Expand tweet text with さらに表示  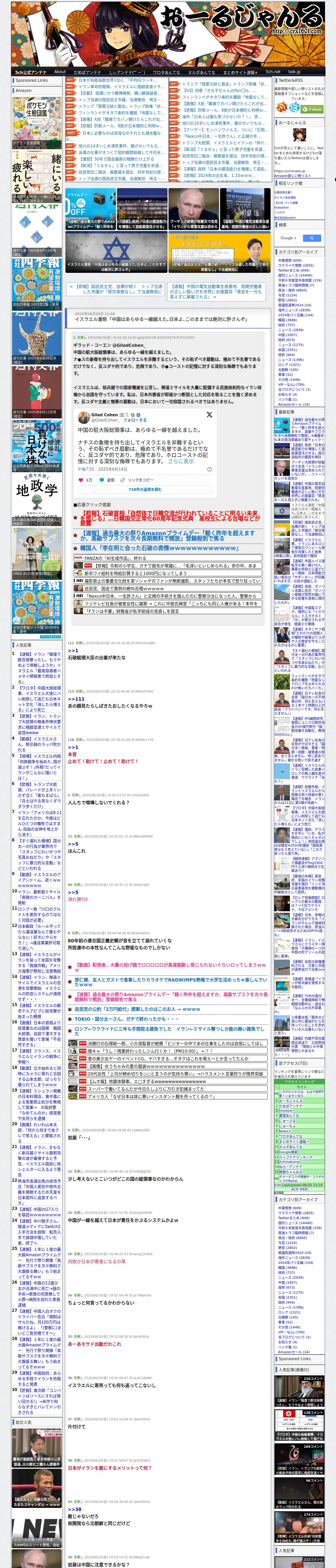[181, 462]
